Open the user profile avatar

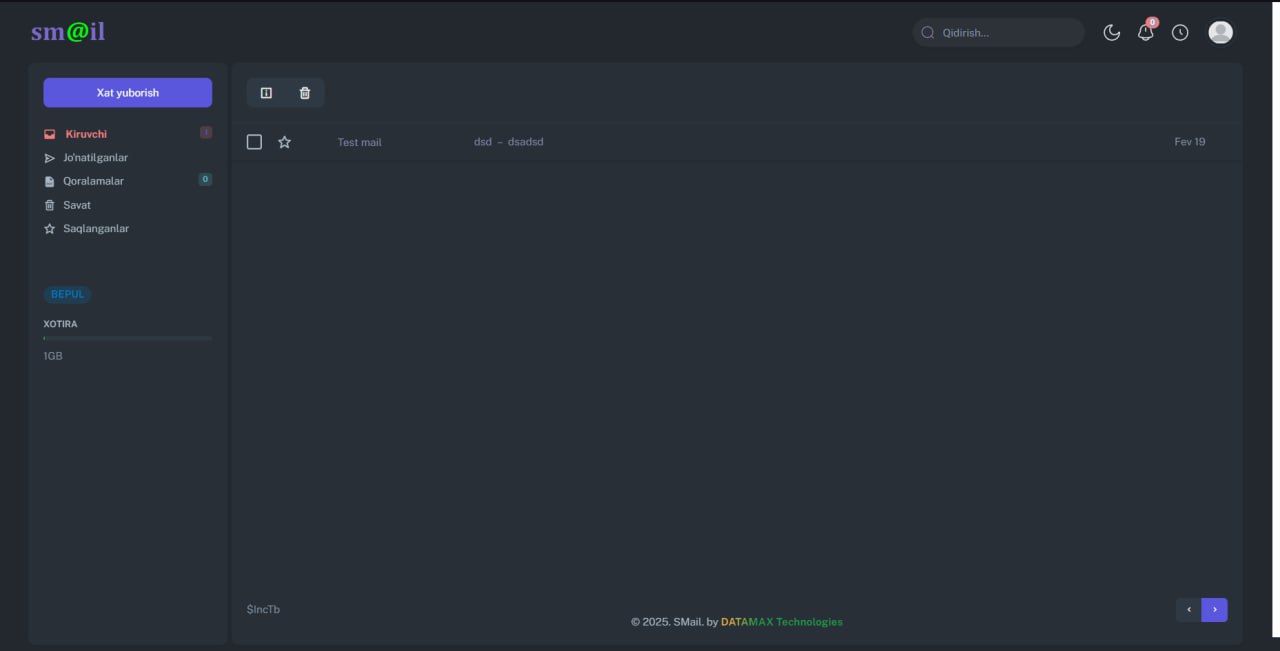1220,33
